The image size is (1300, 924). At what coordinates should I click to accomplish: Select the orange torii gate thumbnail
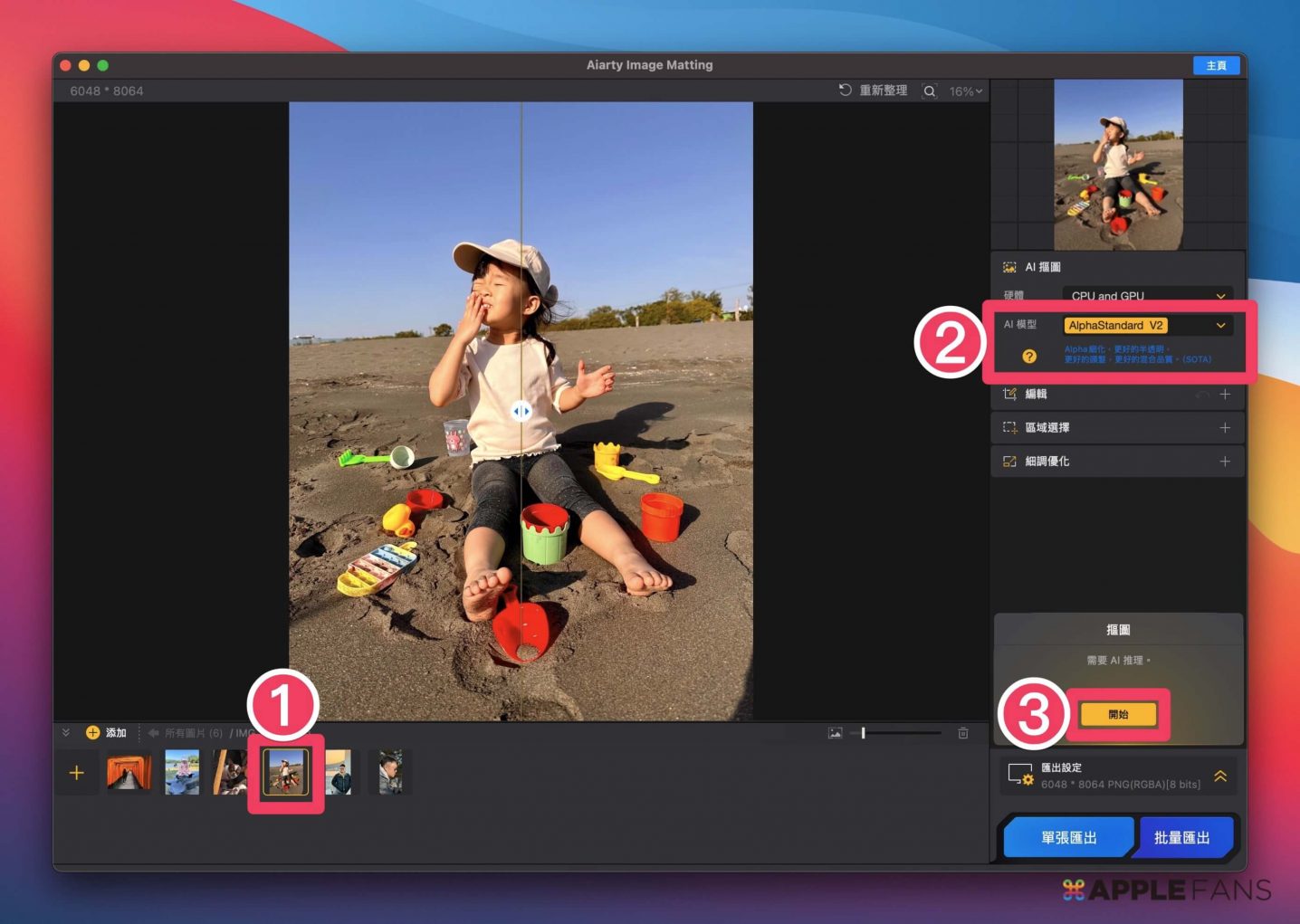pyautogui.click(x=129, y=773)
